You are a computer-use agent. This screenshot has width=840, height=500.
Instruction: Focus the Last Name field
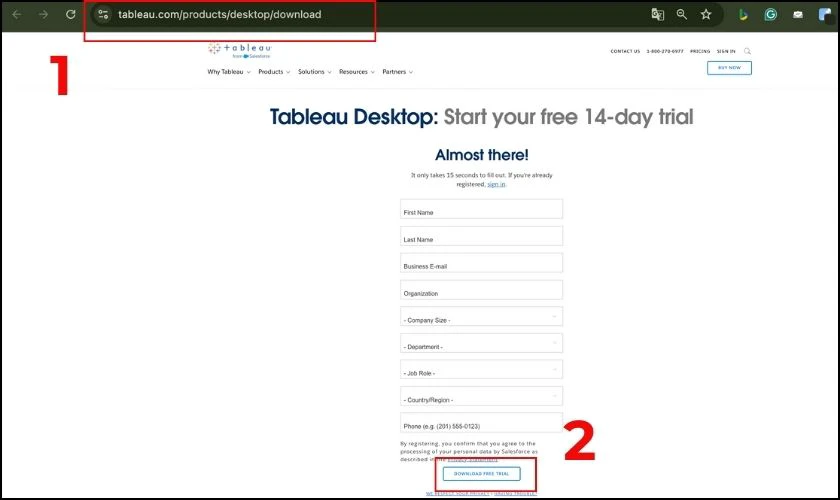(481, 236)
